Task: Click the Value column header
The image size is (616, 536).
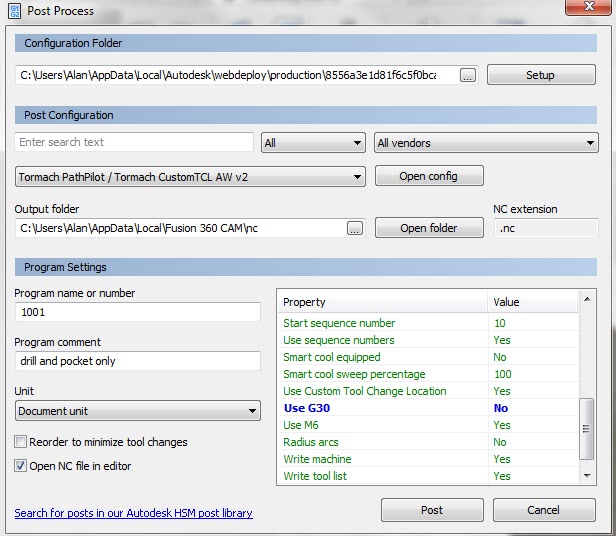Action: tap(533, 302)
